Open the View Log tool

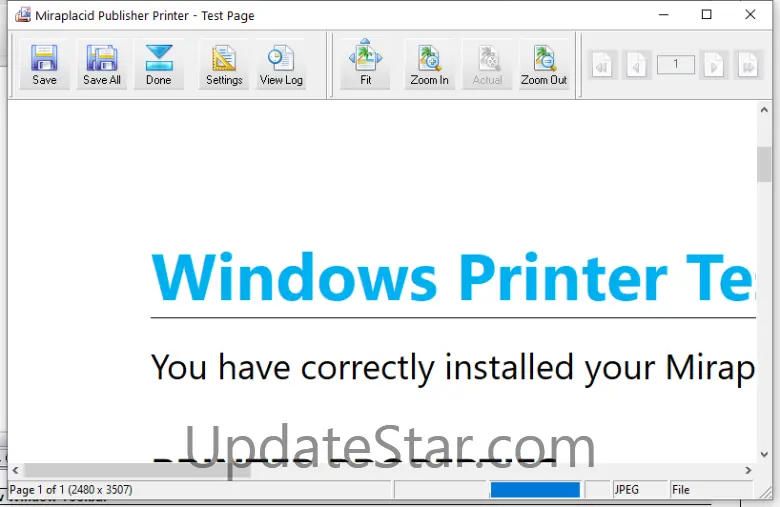tap(281, 65)
